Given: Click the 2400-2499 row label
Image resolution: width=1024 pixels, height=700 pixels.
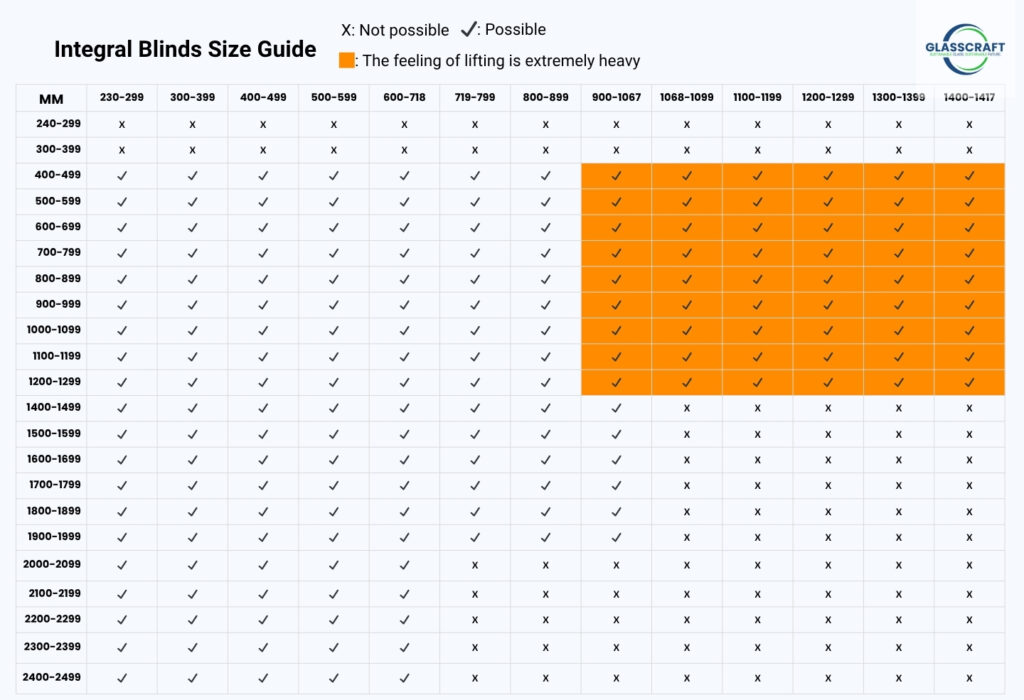Looking at the screenshot, I should click(52, 677).
